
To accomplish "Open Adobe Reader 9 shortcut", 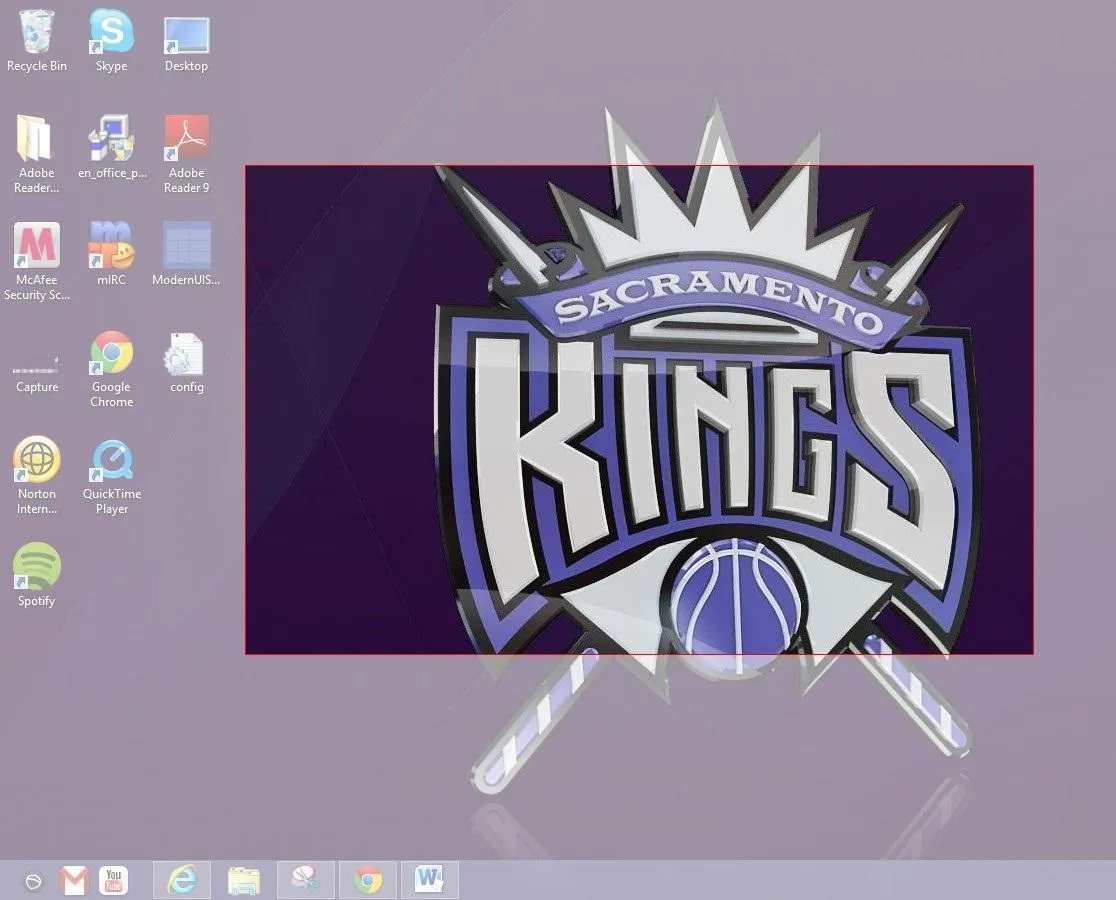I will tap(186, 138).
